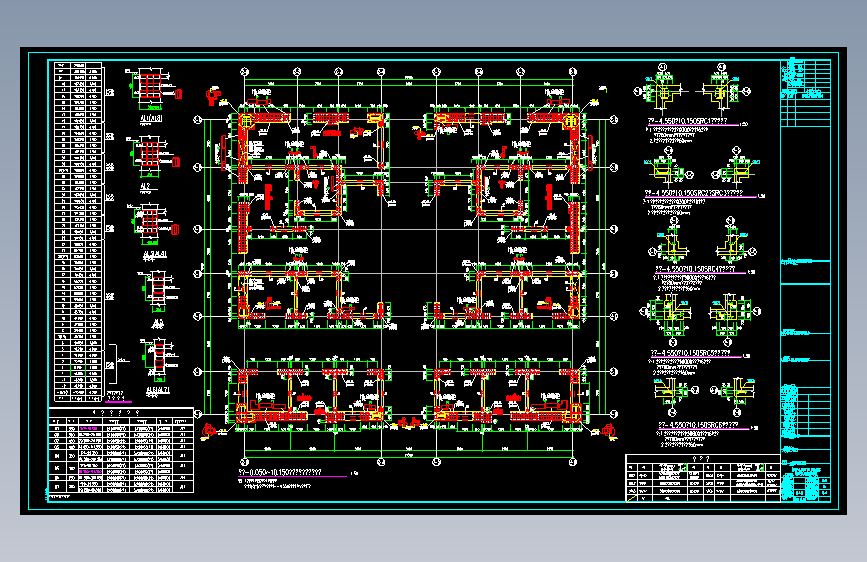Select the bottom beam section detail beside the table
Screen dimensions: 867x562
point(158,360)
